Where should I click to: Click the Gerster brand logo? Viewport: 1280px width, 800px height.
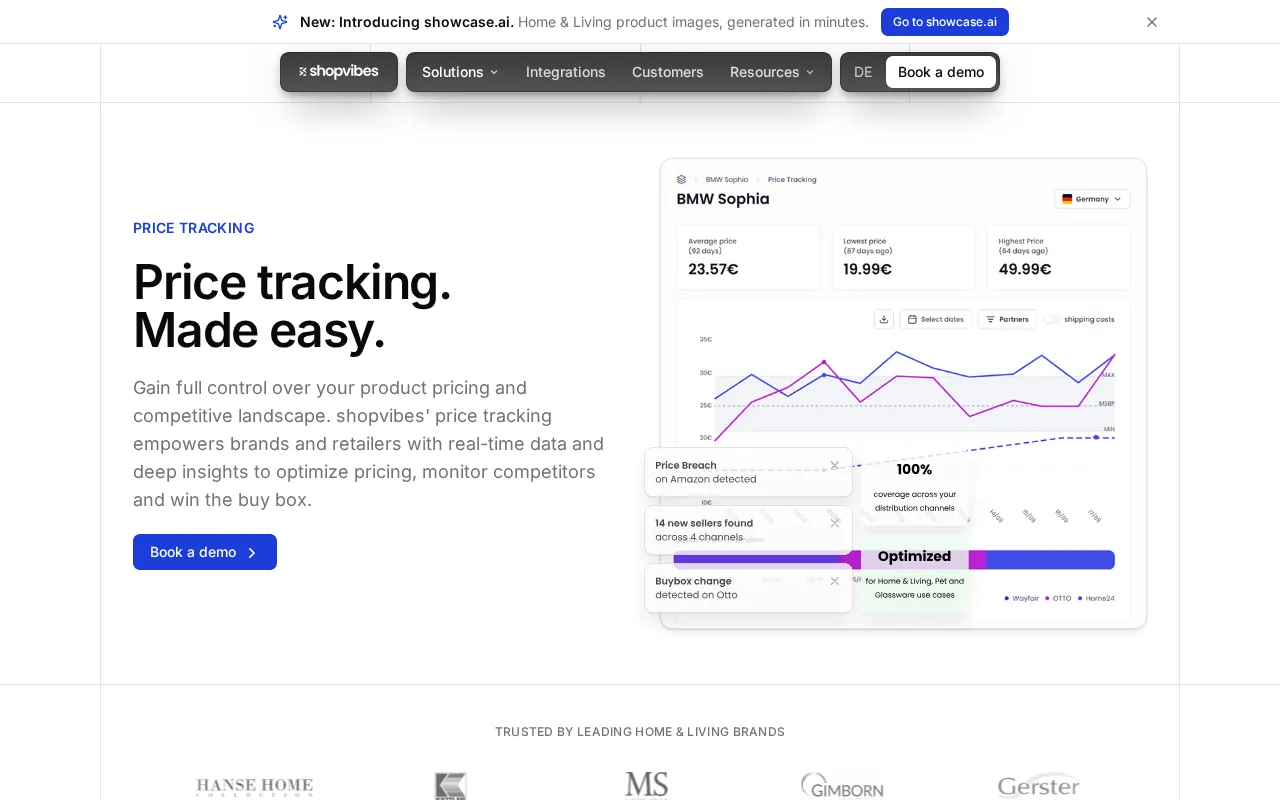[x=1039, y=786]
